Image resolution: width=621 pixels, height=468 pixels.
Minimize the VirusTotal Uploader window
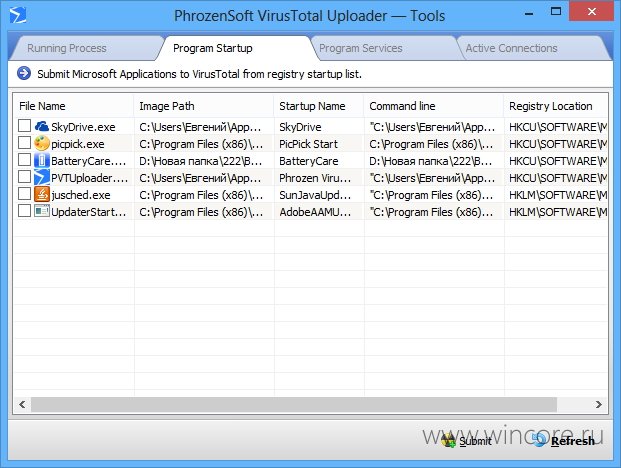tap(529, 13)
